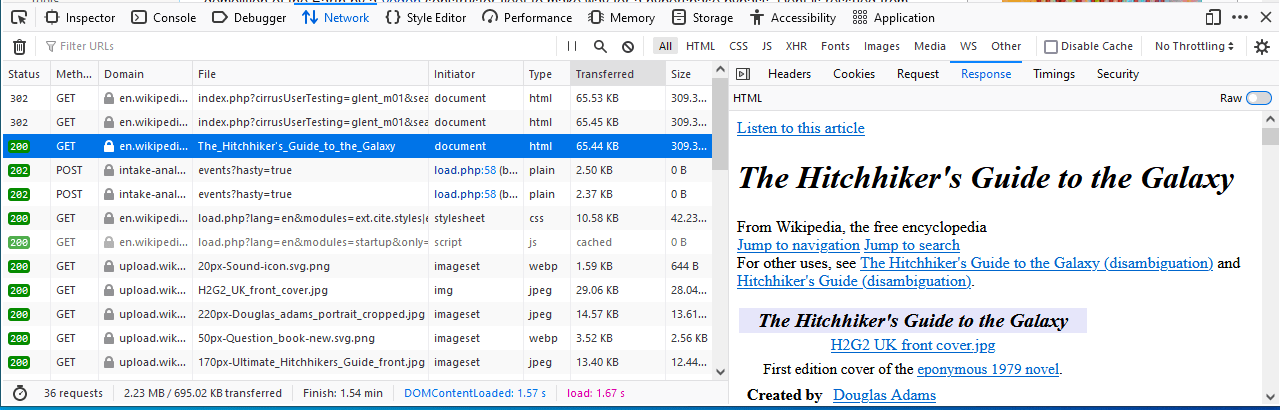Open Hitchhiker's Guide (disambiguation) link
The image size is (1280, 410).
point(854,281)
